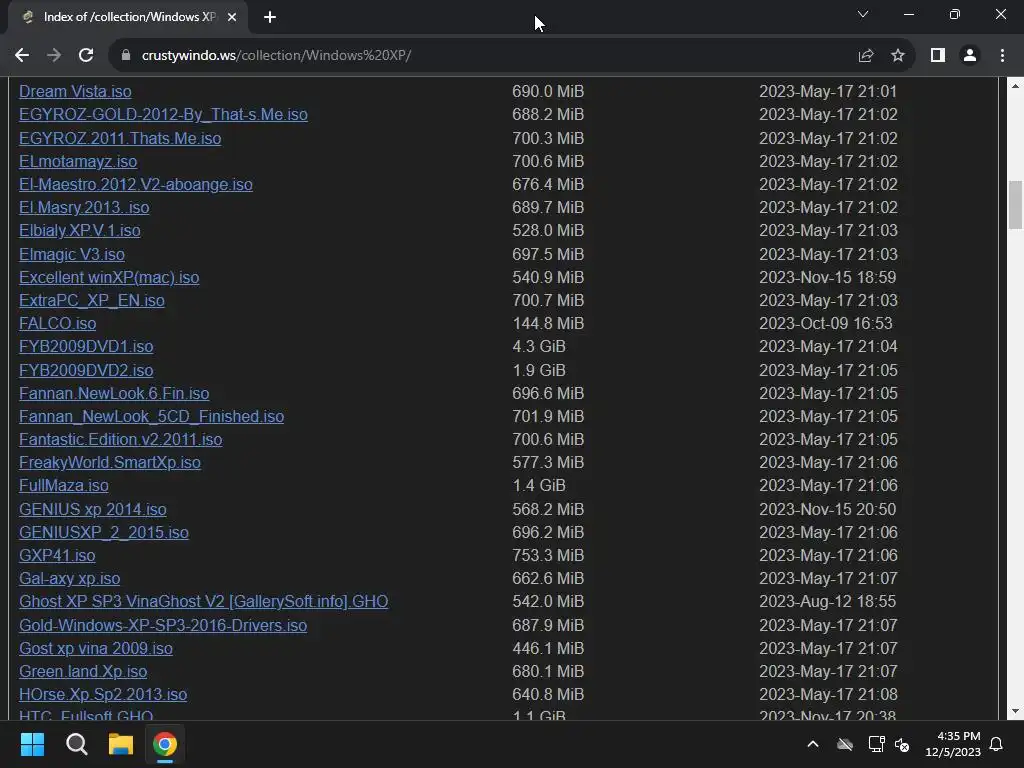Open Ghost XP SP3 VinaGhost V2 GHO link
The width and height of the screenshot is (1024, 768).
(204, 601)
